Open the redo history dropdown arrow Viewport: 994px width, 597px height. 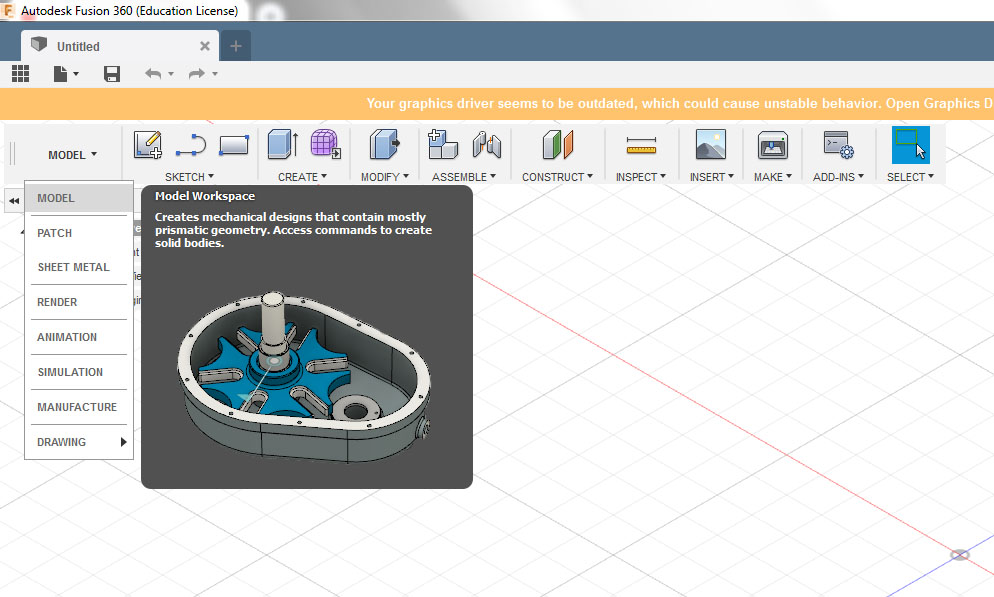pyautogui.click(x=215, y=74)
